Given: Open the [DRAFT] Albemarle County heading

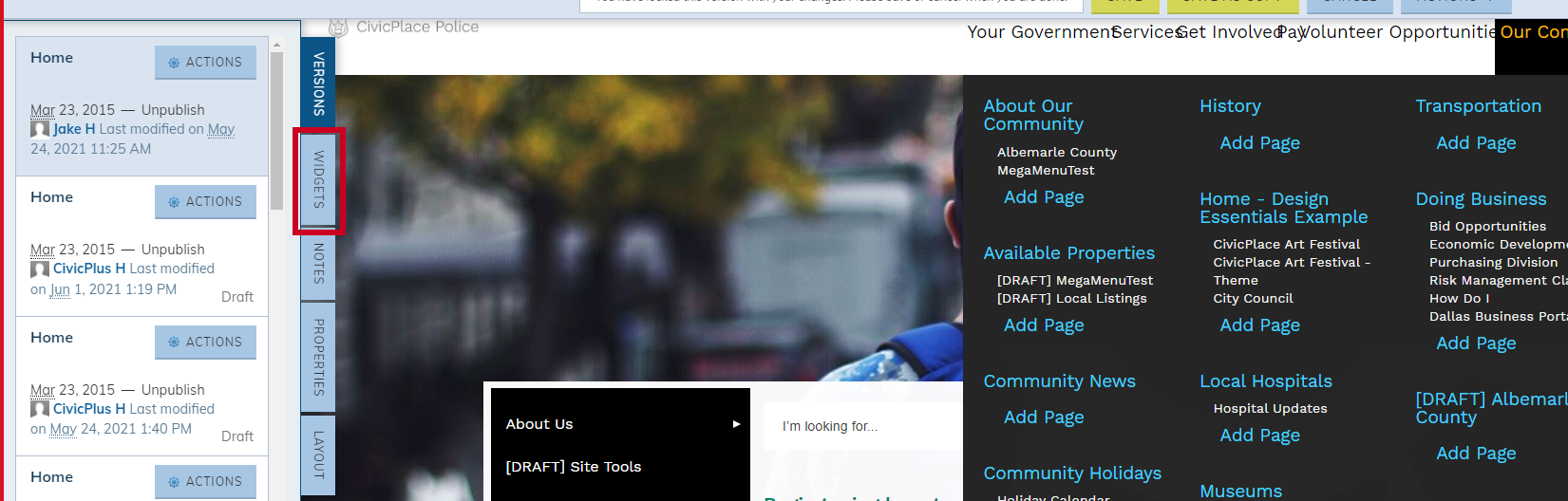Looking at the screenshot, I should 1491,408.
